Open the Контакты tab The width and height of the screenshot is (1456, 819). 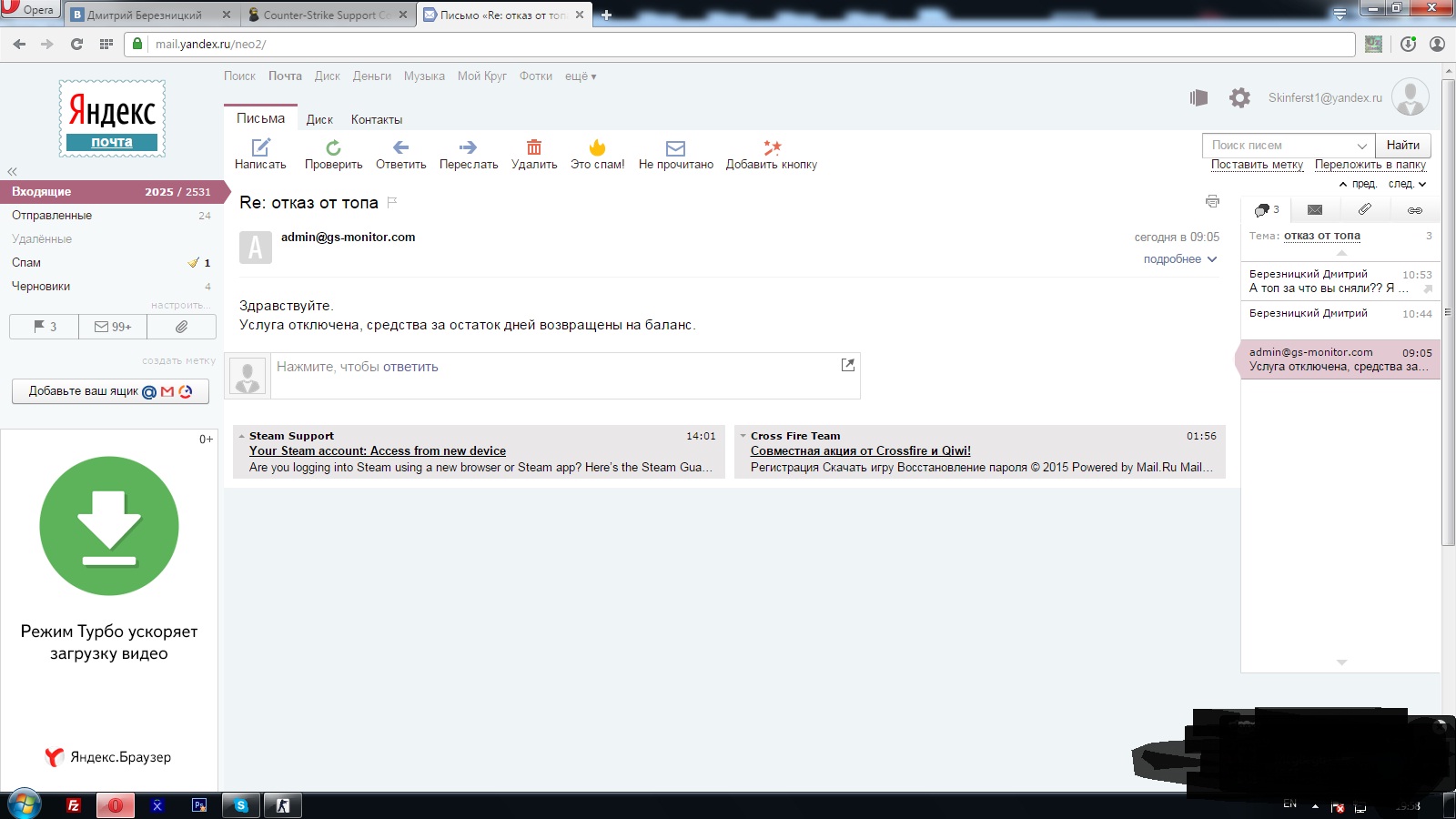click(x=377, y=119)
